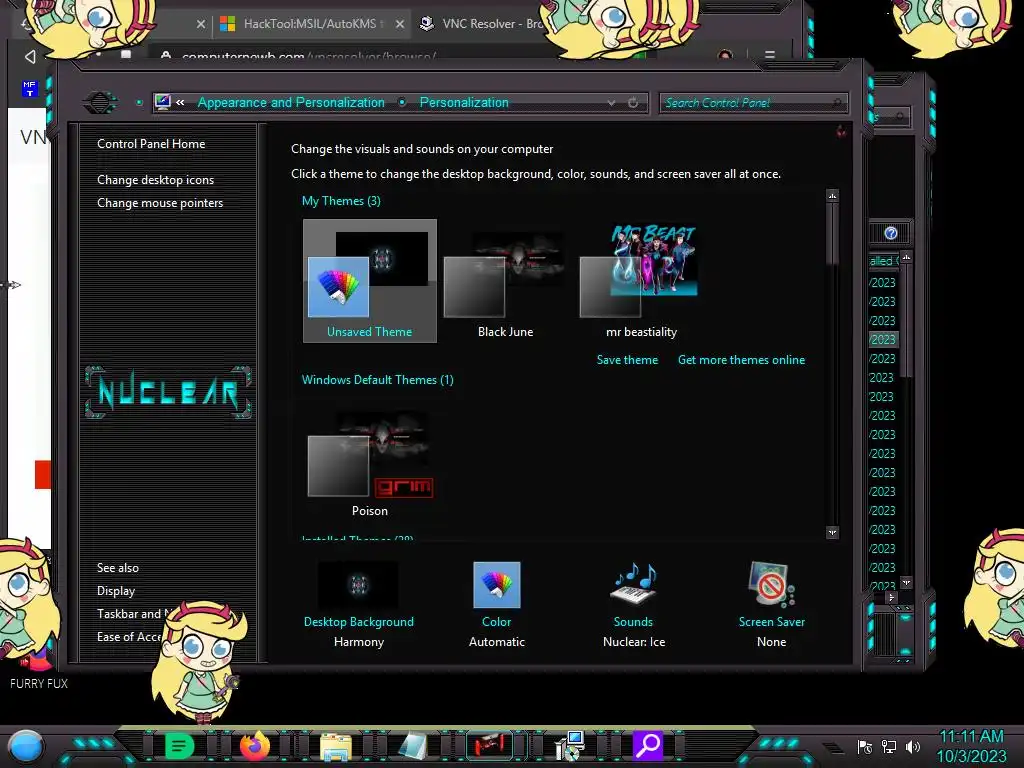This screenshot has height=768, width=1024.
Task: Open the purple magnifier app on taskbar
Action: pos(648,745)
